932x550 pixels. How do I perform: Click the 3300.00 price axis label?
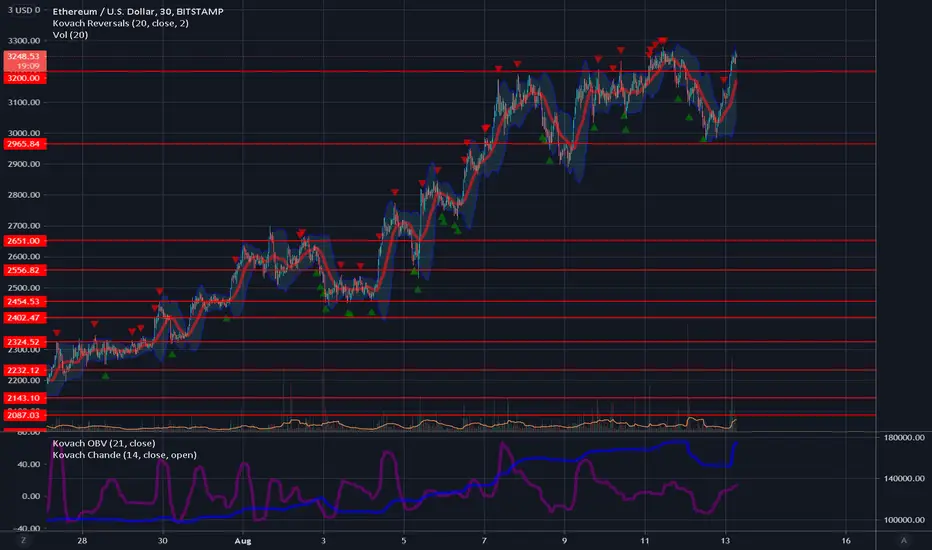click(x=24, y=41)
